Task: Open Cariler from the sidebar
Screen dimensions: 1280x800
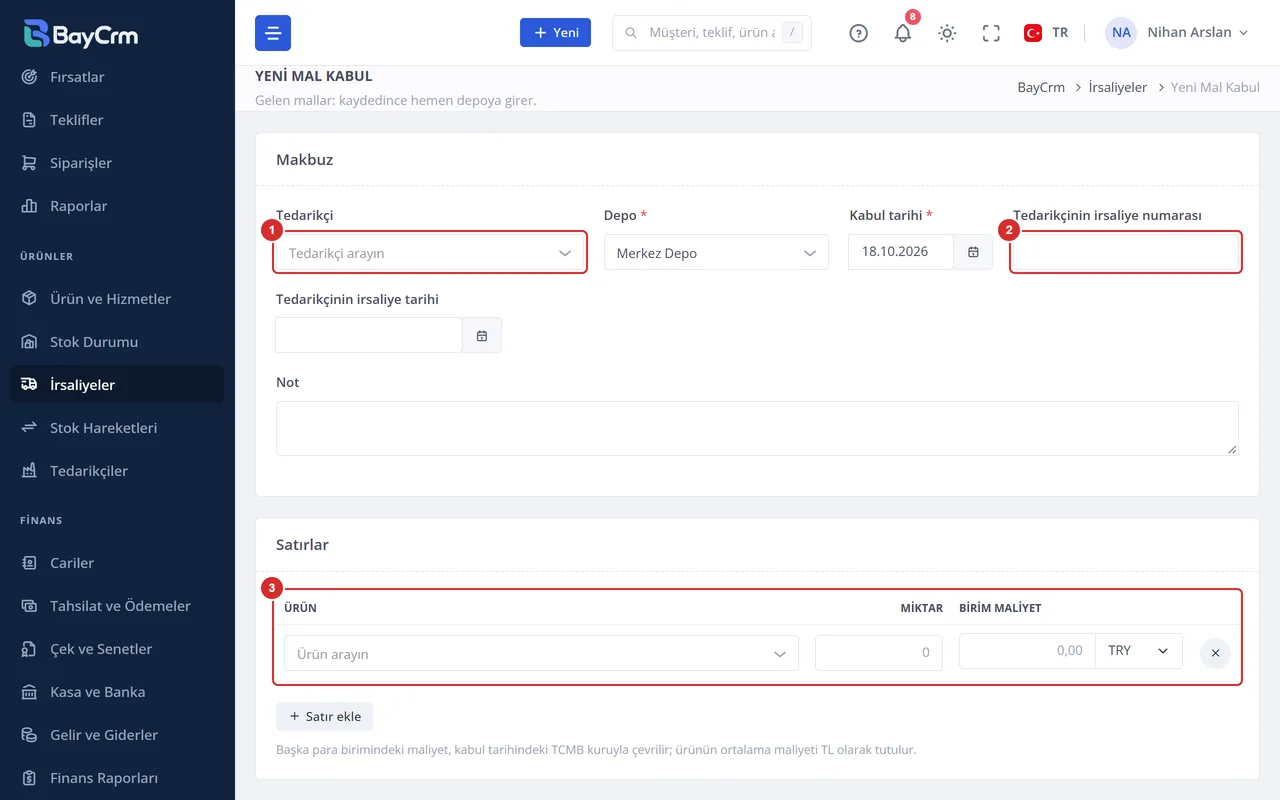Action: [117, 563]
